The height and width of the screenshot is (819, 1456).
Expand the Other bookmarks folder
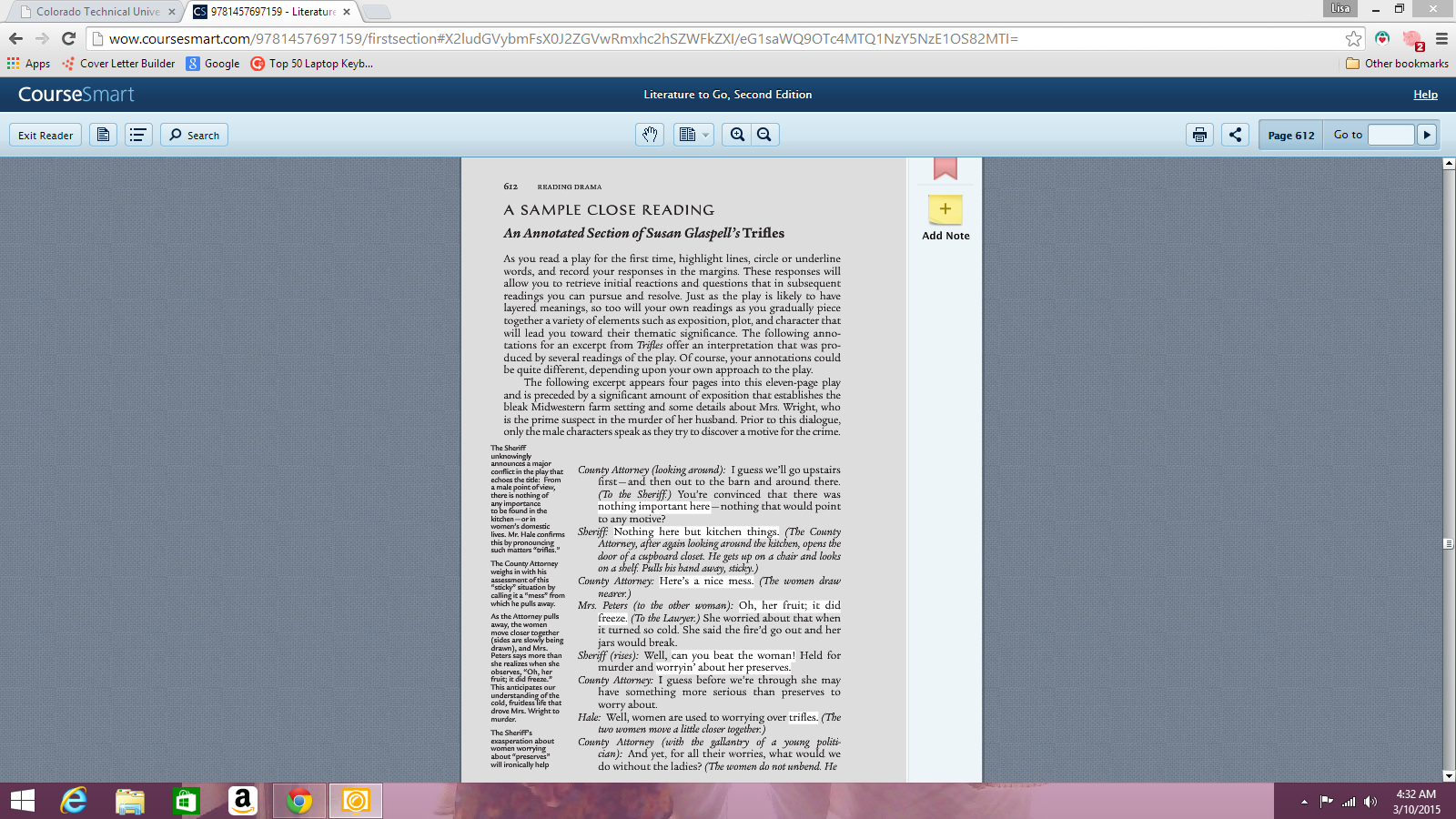(x=1397, y=64)
